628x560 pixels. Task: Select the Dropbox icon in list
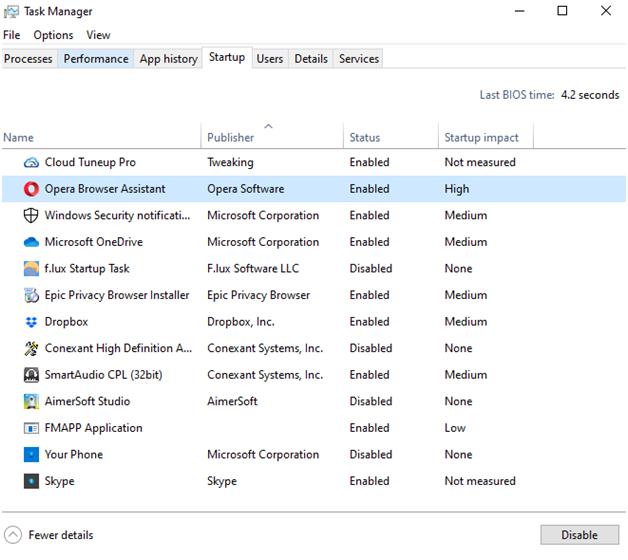pos(30,322)
